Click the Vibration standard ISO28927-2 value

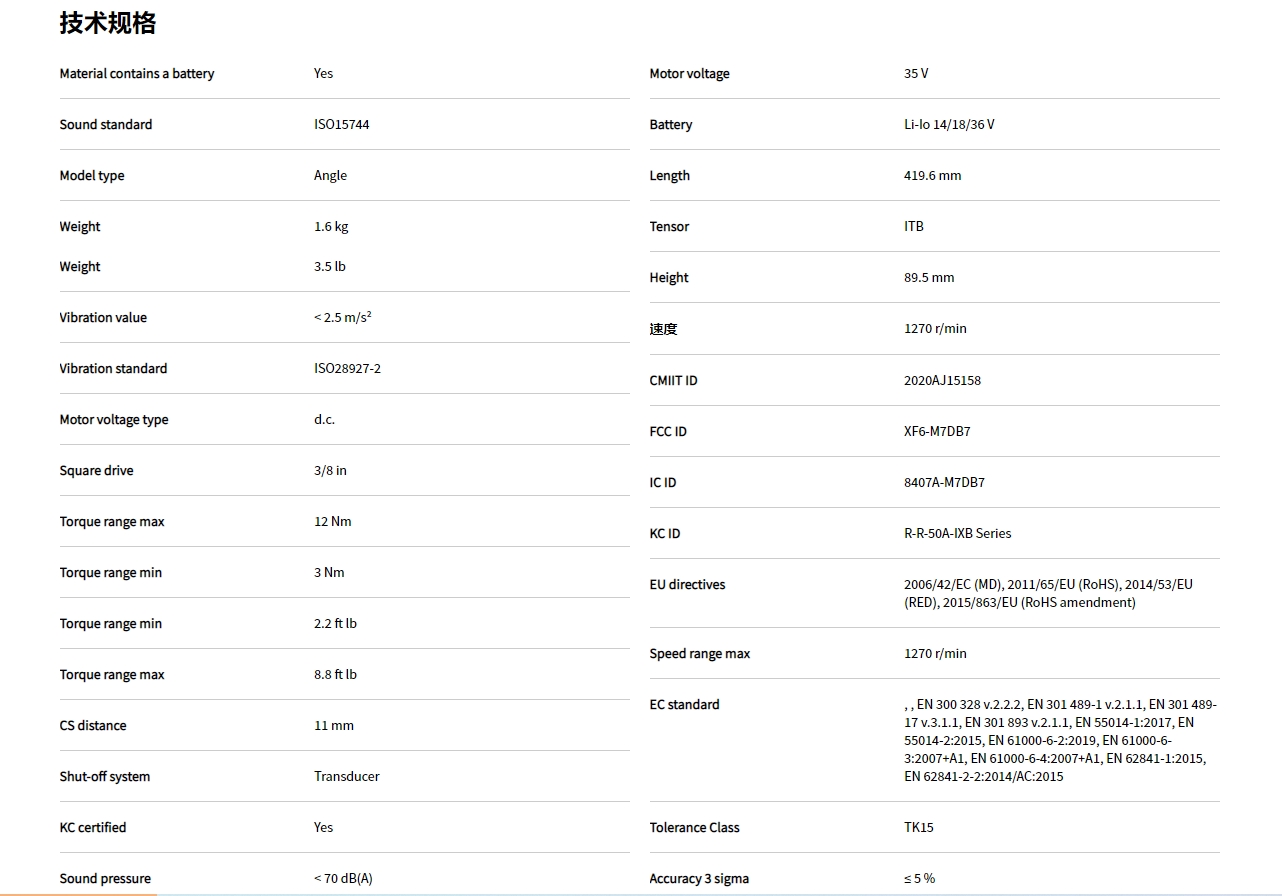point(347,369)
